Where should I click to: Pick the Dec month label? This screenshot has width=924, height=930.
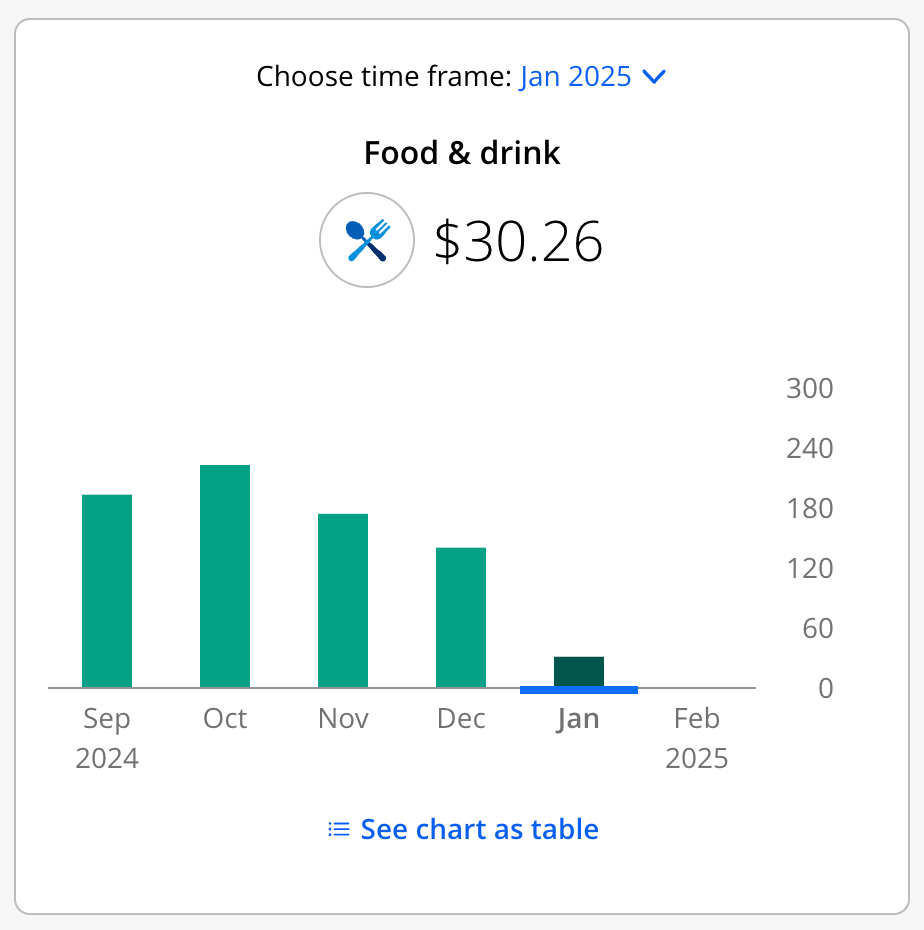(461, 719)
